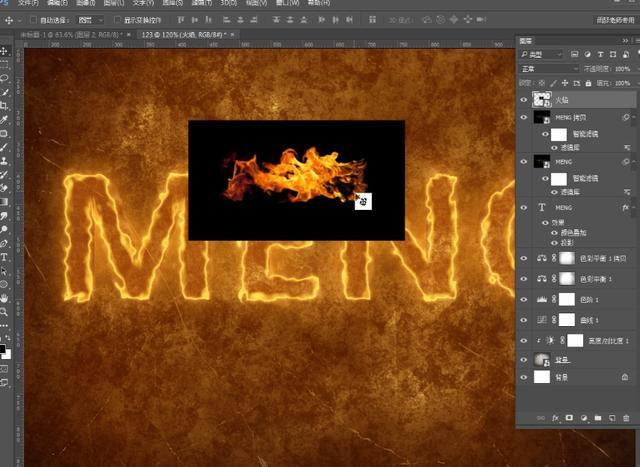The width and height of the screenshot is (640, 467).
Task: Hide the bottom 背景 layer
Action: click(524, 378)
